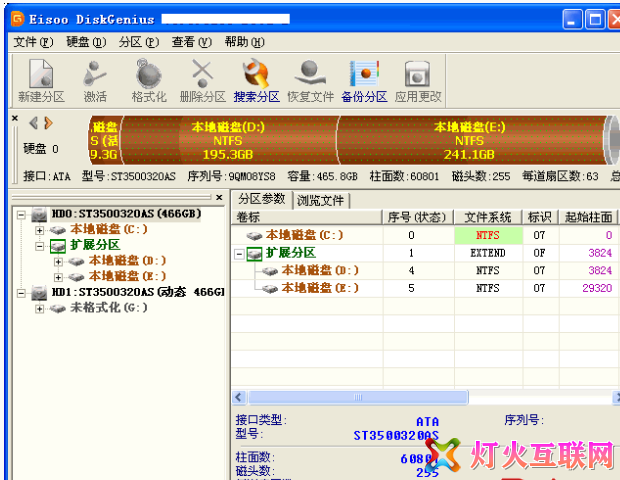The image size is (620, 480).
Task: Expand 本地磁盘(D:) node in tree
Action: (58, 261)
